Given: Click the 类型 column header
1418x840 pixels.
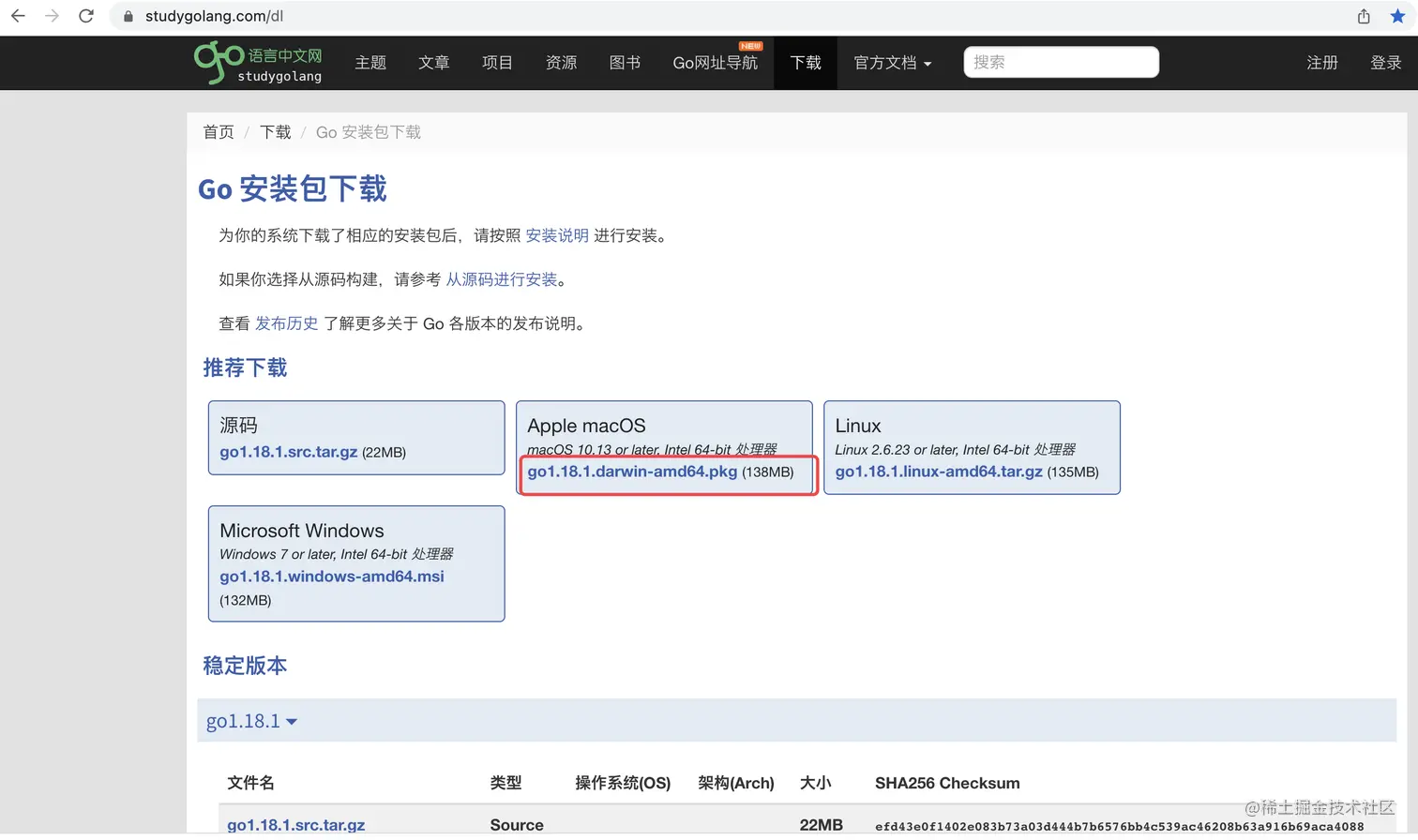Looking at the screenshot, I should coord(505,783).
